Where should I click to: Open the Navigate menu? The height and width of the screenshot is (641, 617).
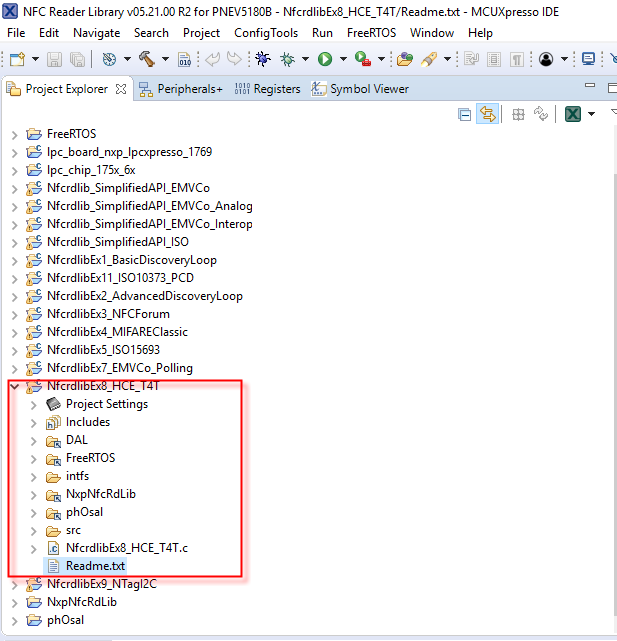coord(96,33)
